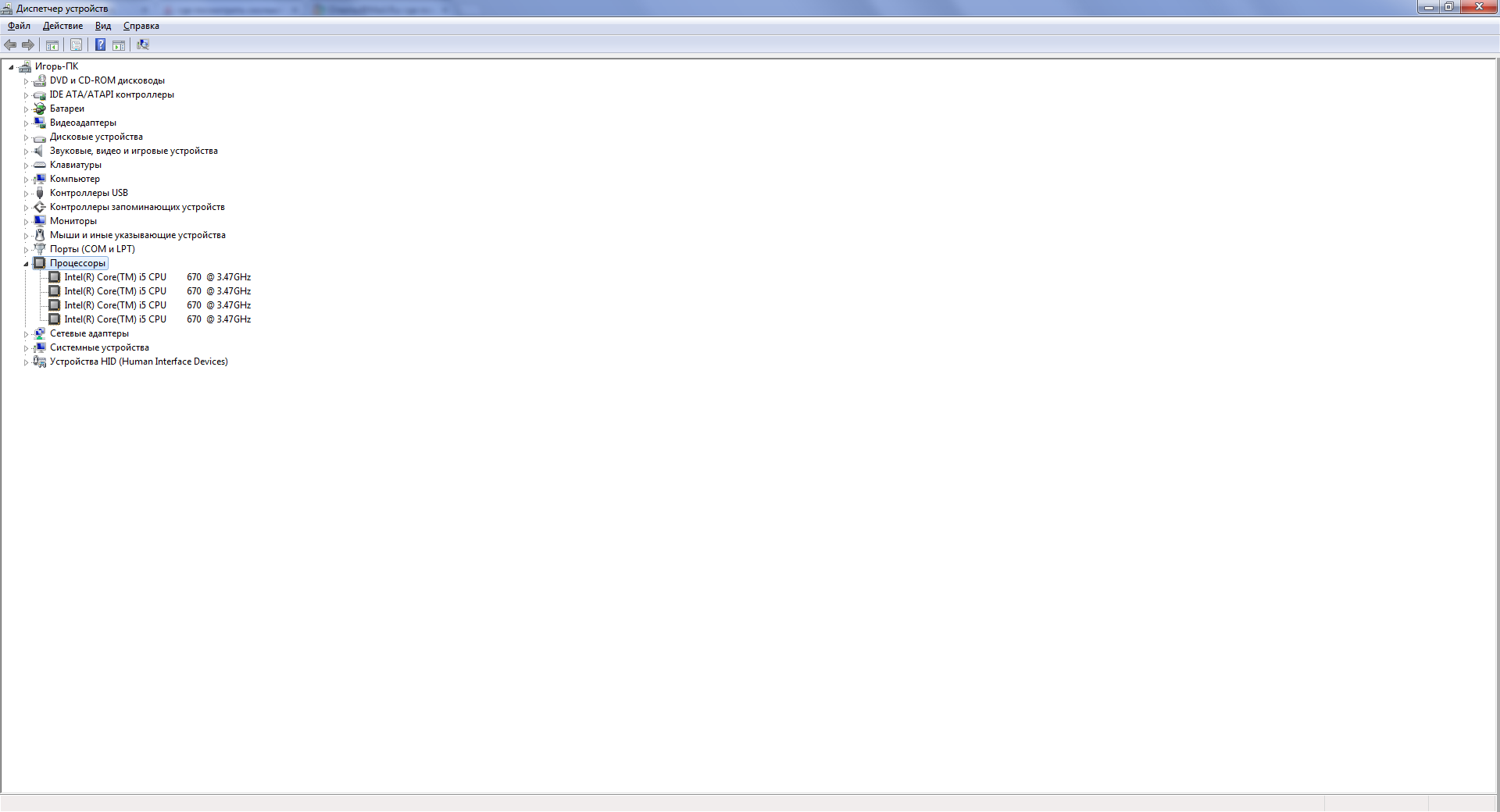
Task: Toggle the console tree pane icon
Action: [x=52, y=45]
